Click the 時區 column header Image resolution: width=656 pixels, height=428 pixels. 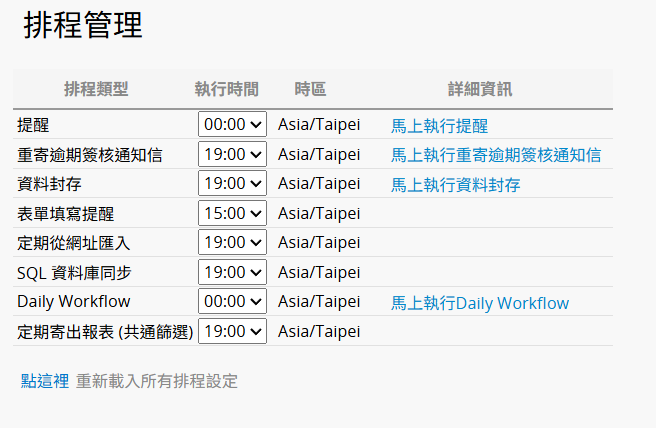tap(310, 89)
